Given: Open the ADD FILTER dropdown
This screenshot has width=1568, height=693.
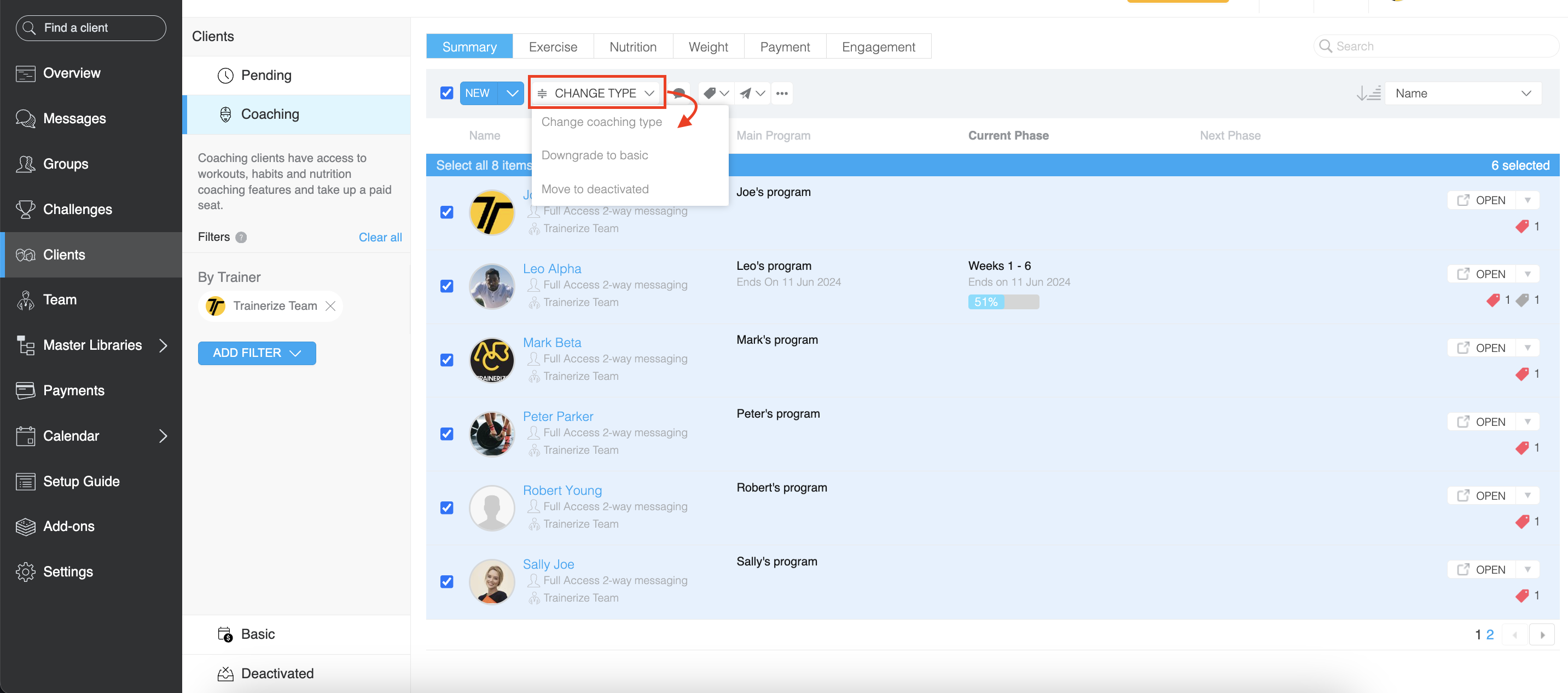Looking at the screenshot, I should (x=257, y=353).
